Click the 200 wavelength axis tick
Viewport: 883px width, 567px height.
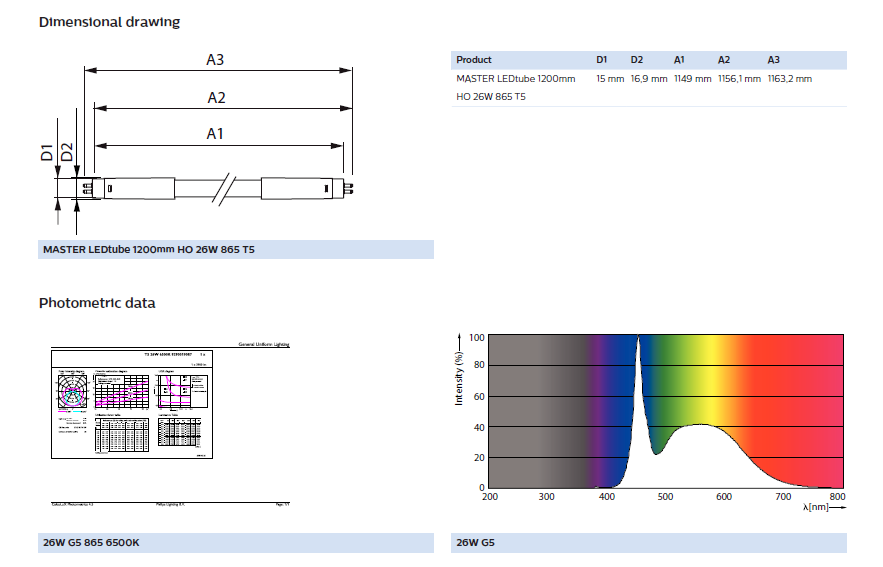point(490,497)
